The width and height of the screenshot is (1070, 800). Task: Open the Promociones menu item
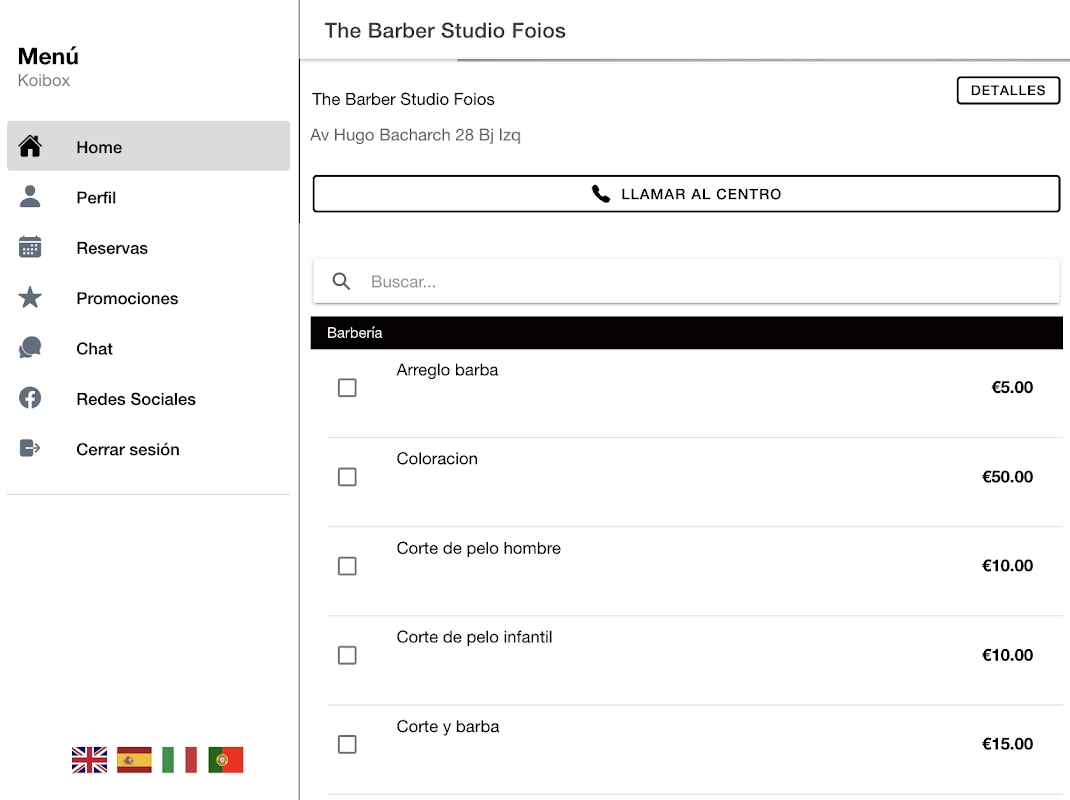coord(127,298)
